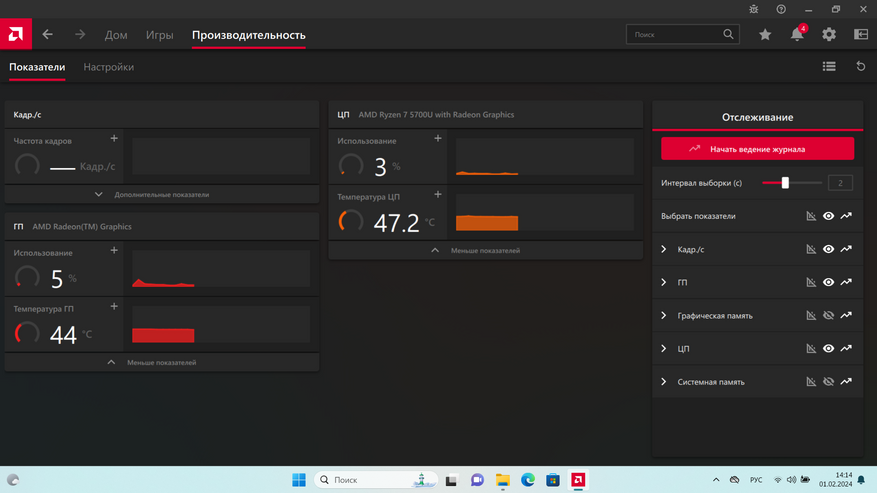Open the Игры menu tab
The height and width of the screenshot is (493, 877).
point(160,35)
